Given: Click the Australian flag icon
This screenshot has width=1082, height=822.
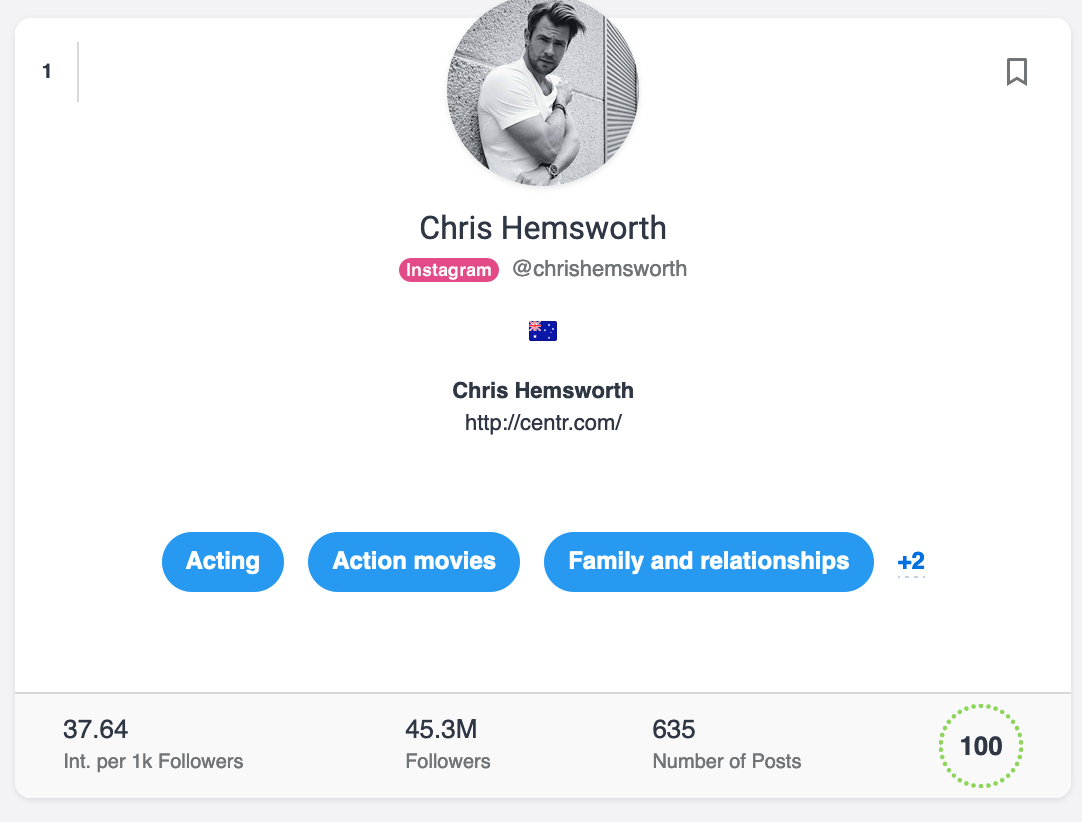Looking at the screenshot, I should point(542,331).
